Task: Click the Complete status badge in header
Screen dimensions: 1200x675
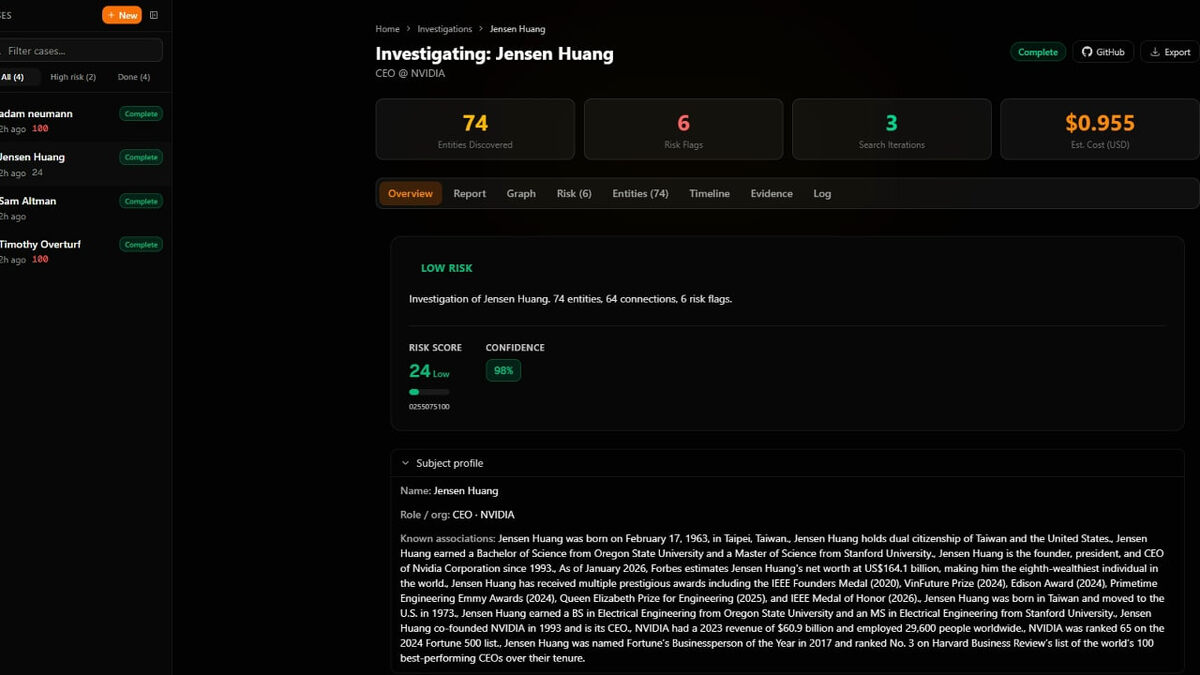Action: pyautogui.click(x=1038, y=52)
